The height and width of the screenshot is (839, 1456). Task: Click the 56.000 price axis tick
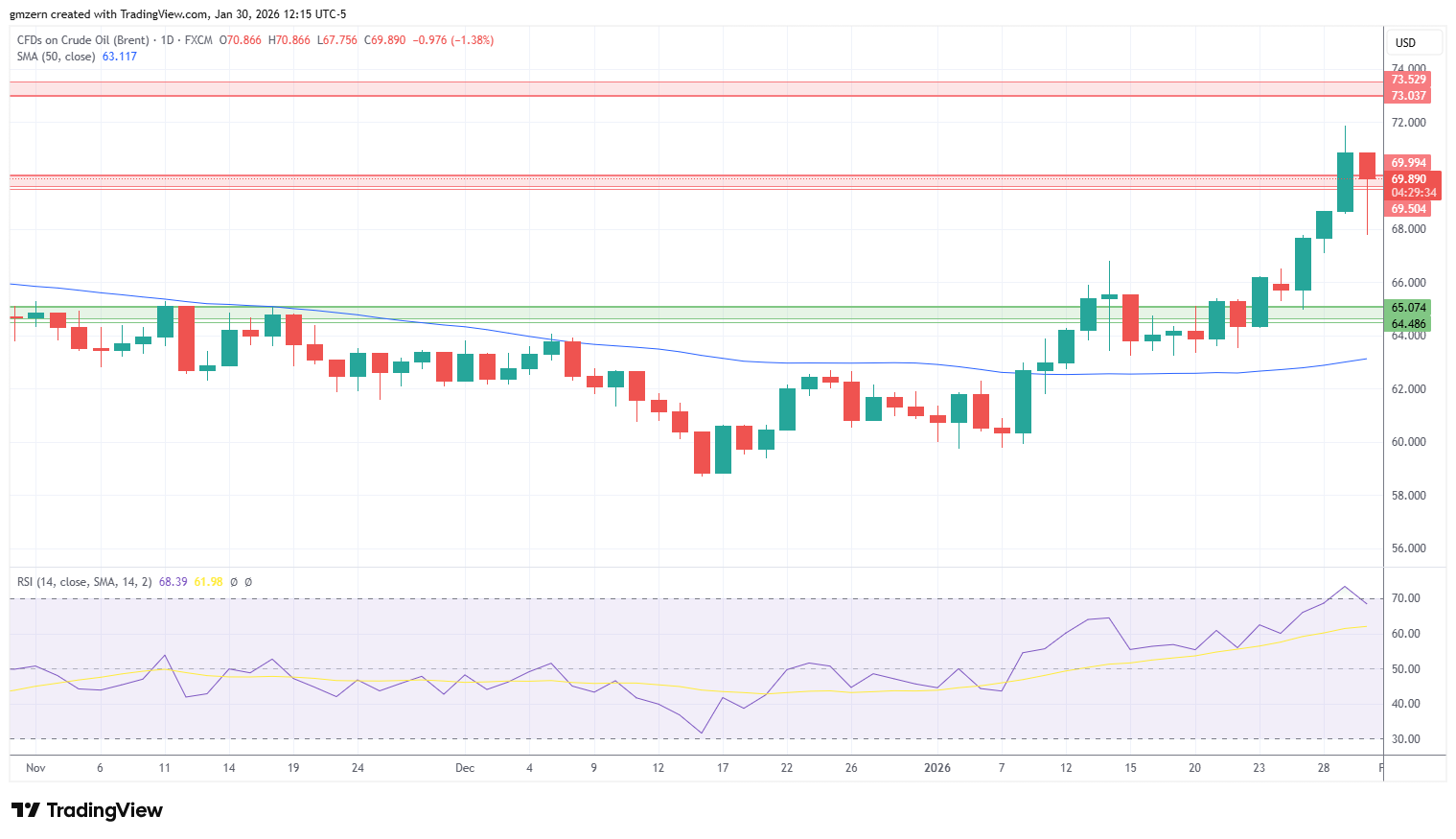click(x=1409, y=548)
